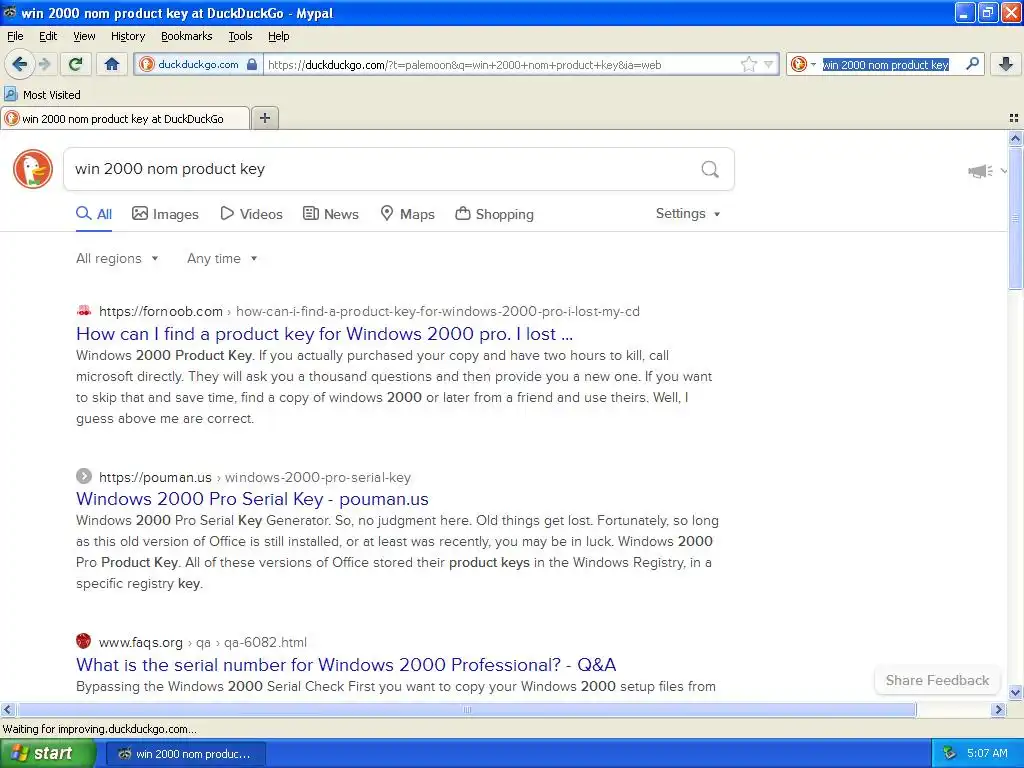Expand the Settings dropdown
Screen dimensions: 1024x768
pyautogui.click(x=688, y=214)
